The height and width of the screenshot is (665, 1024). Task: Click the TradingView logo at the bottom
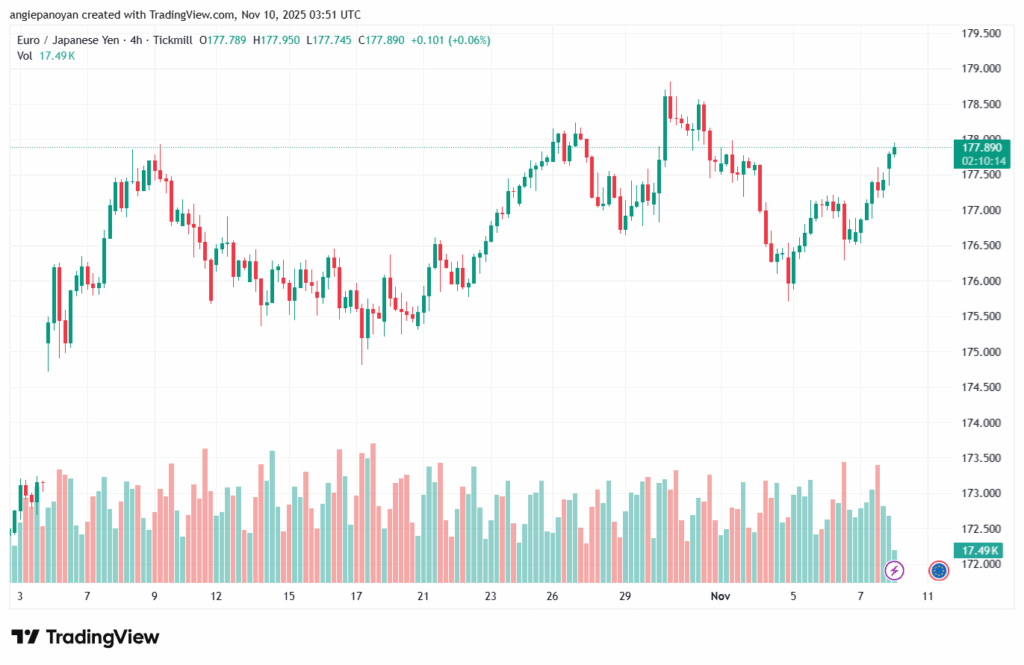85,637
